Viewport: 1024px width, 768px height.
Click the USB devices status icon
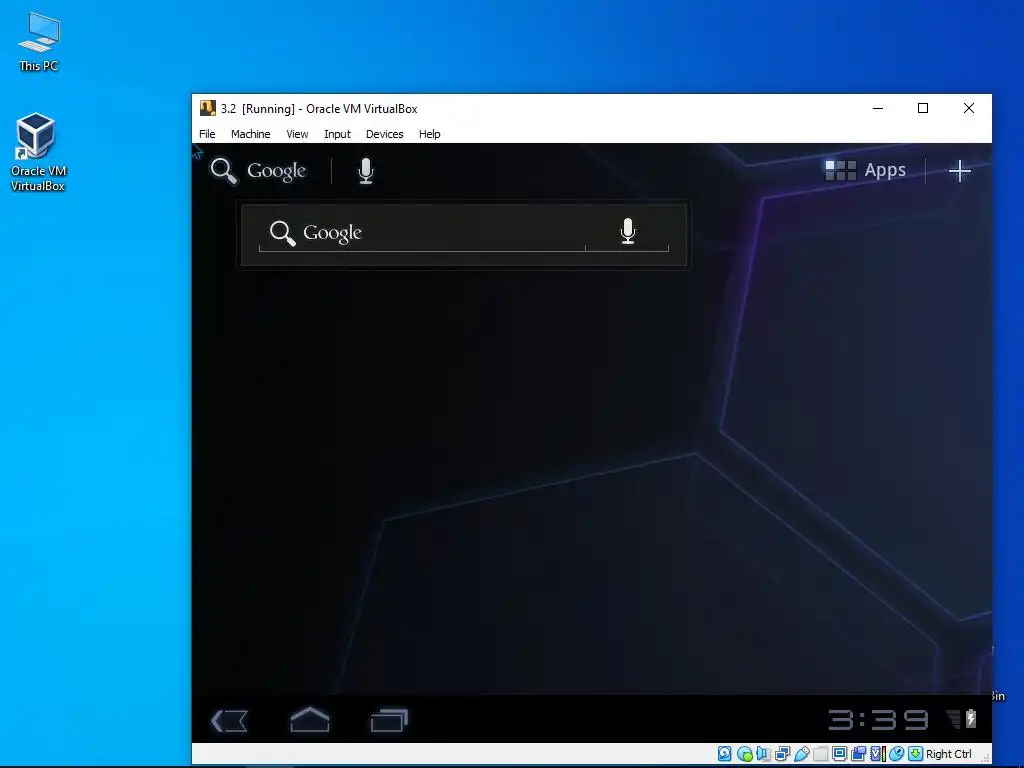point(801,754)
